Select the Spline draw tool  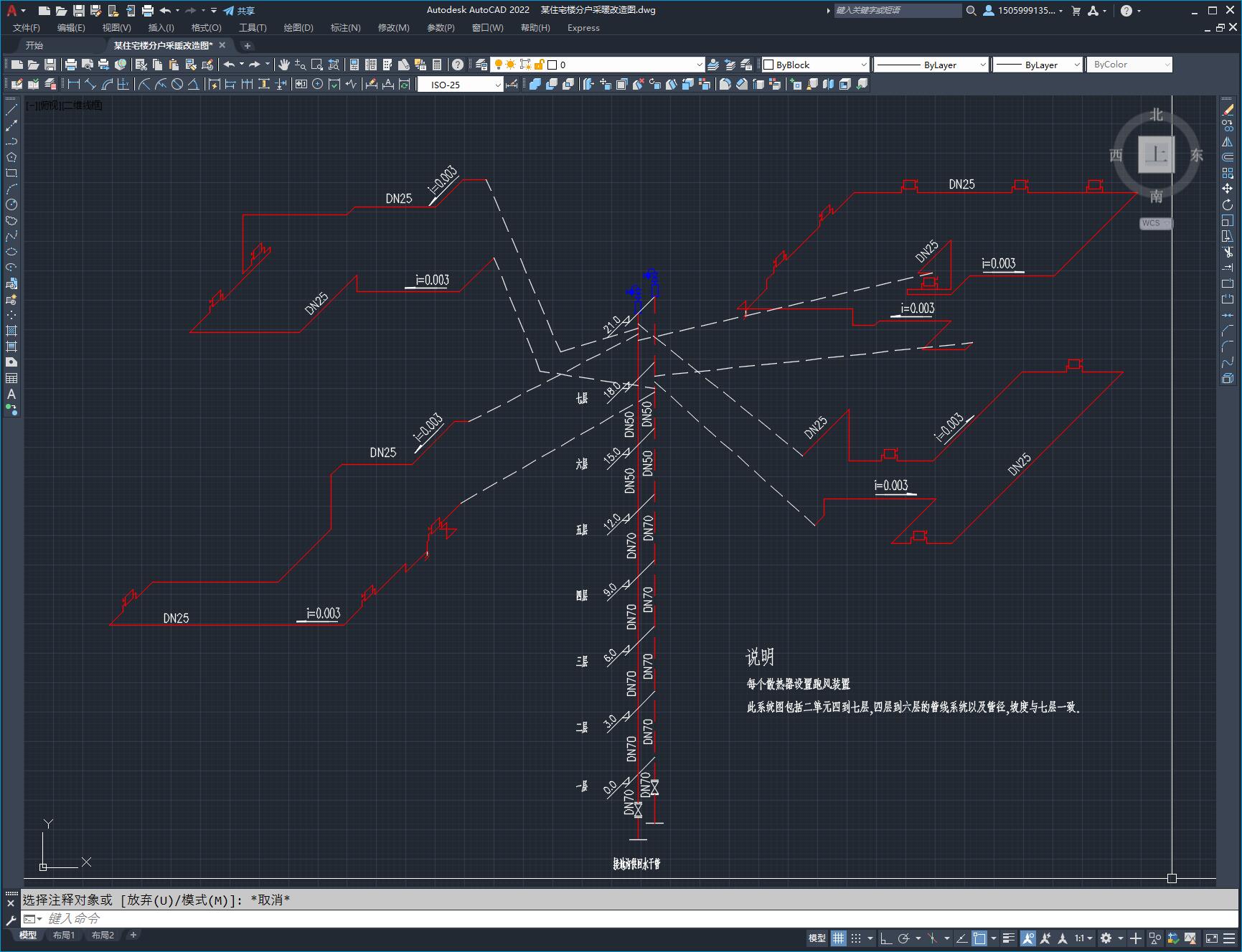[11, 236]
